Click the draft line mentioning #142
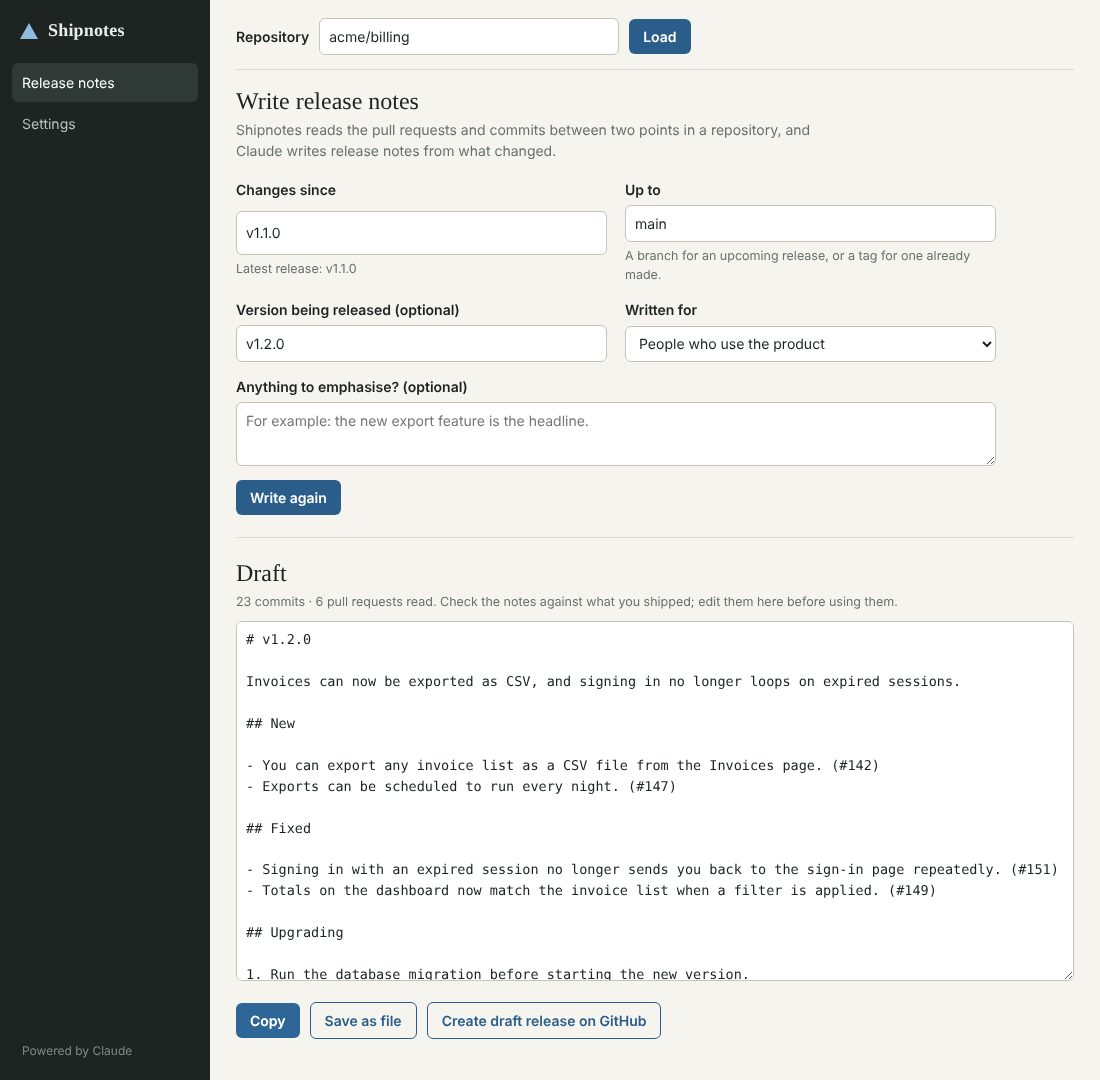 (563, 766)
